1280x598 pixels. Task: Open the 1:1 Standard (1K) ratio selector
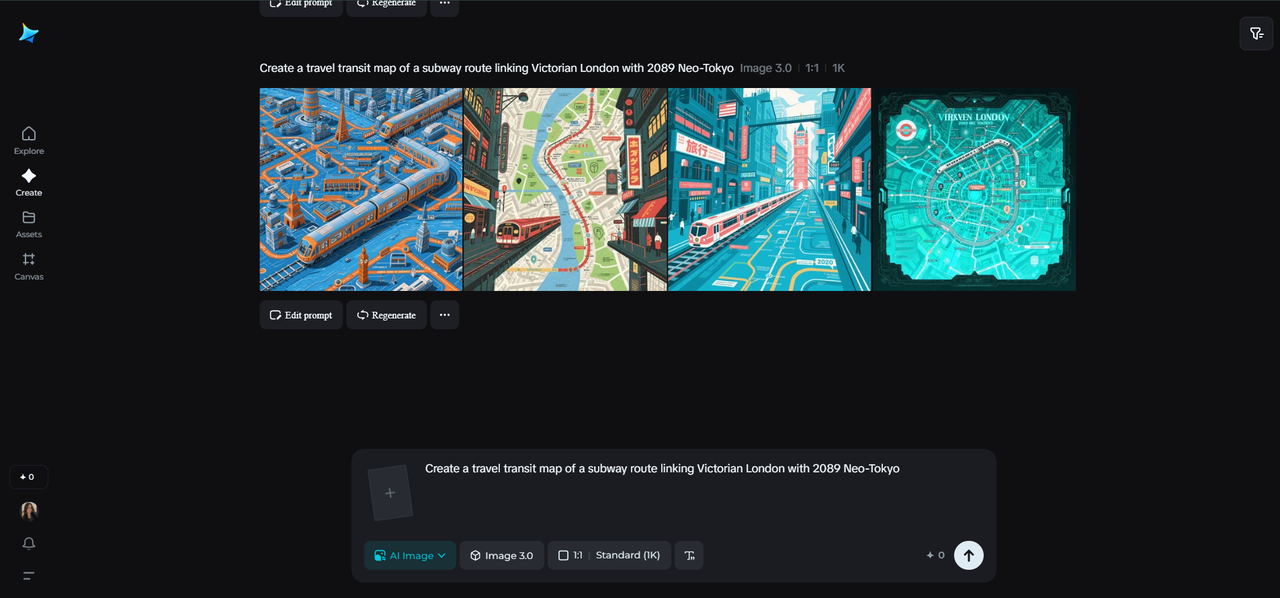(609, 555)
